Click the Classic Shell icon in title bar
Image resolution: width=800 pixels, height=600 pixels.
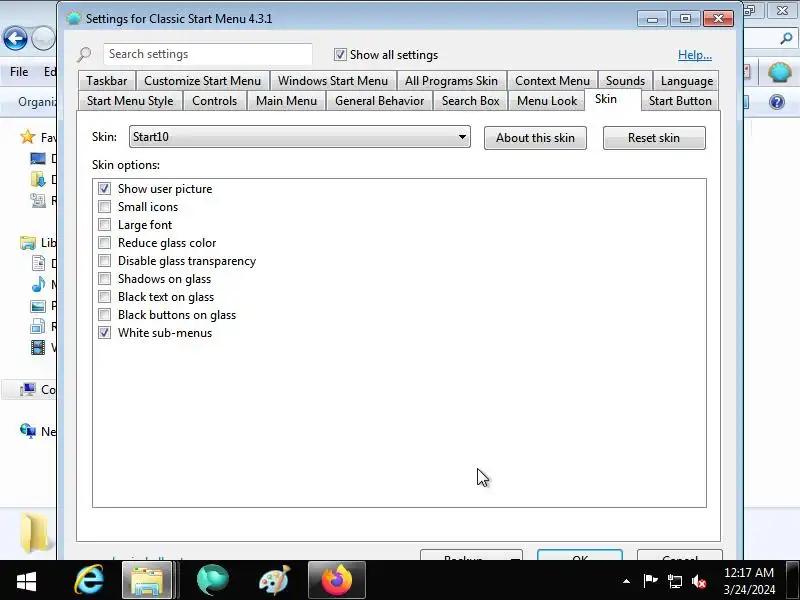74,18
